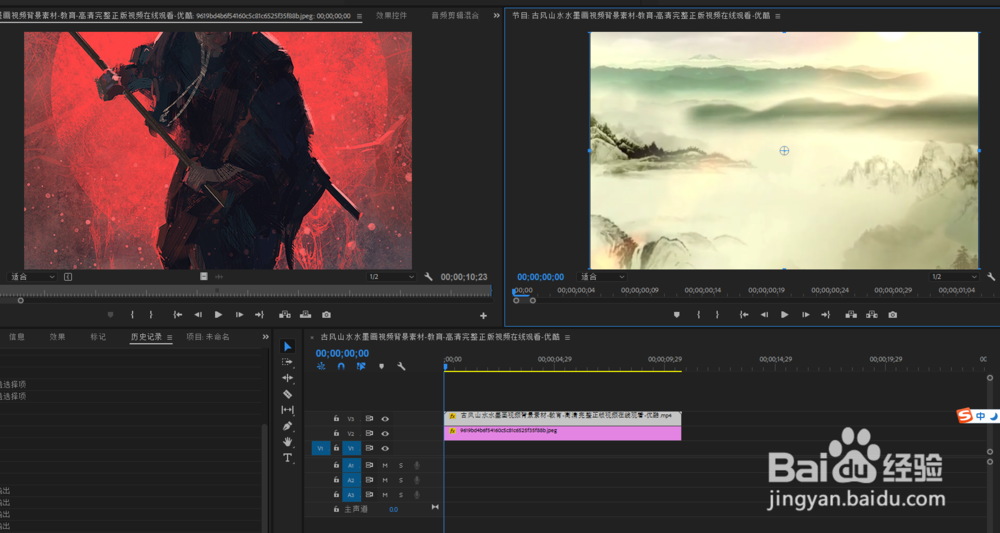Mark In point in source monitor

coord(132,315)
